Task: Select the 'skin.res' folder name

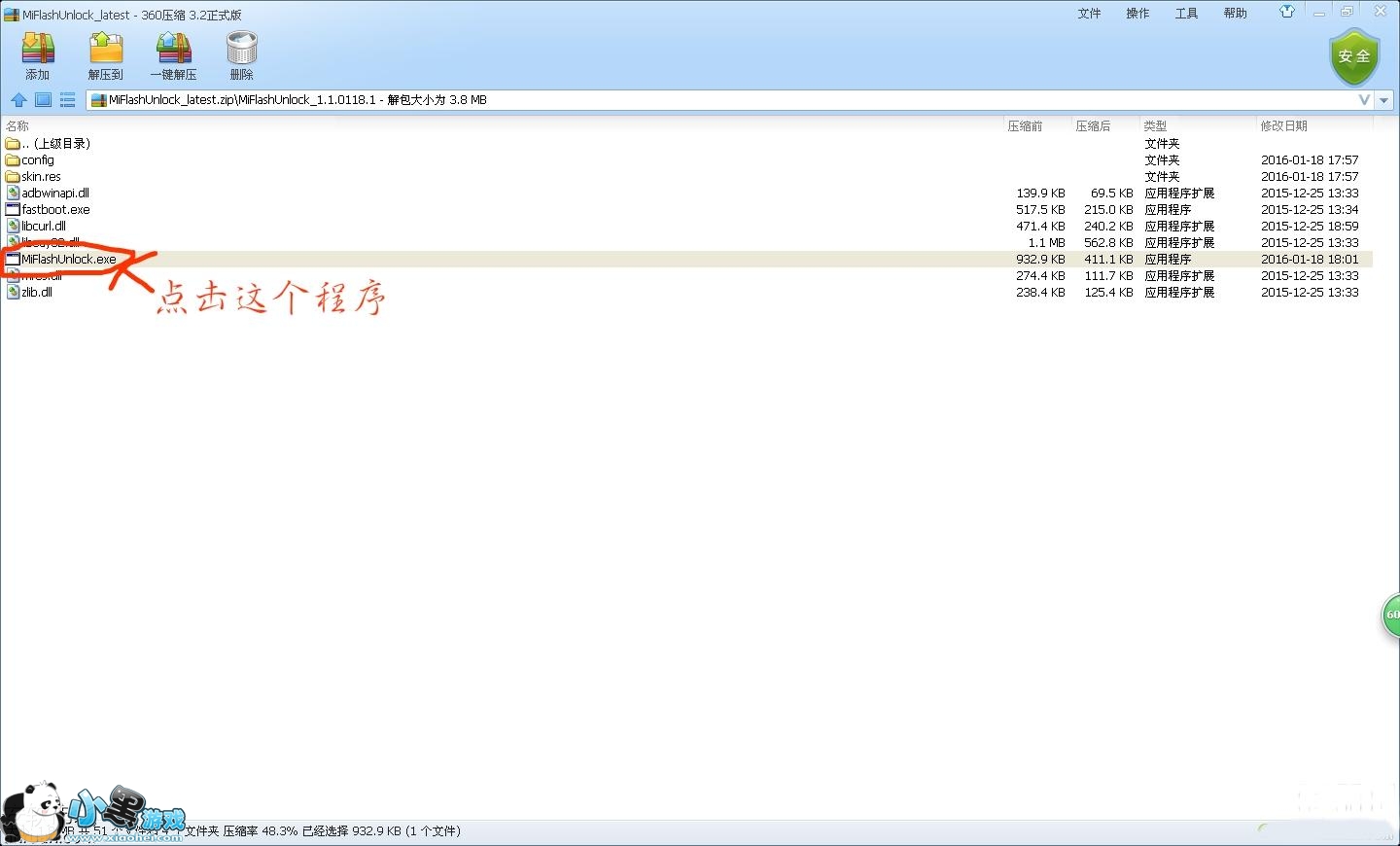Action: (x=41, y=177)
